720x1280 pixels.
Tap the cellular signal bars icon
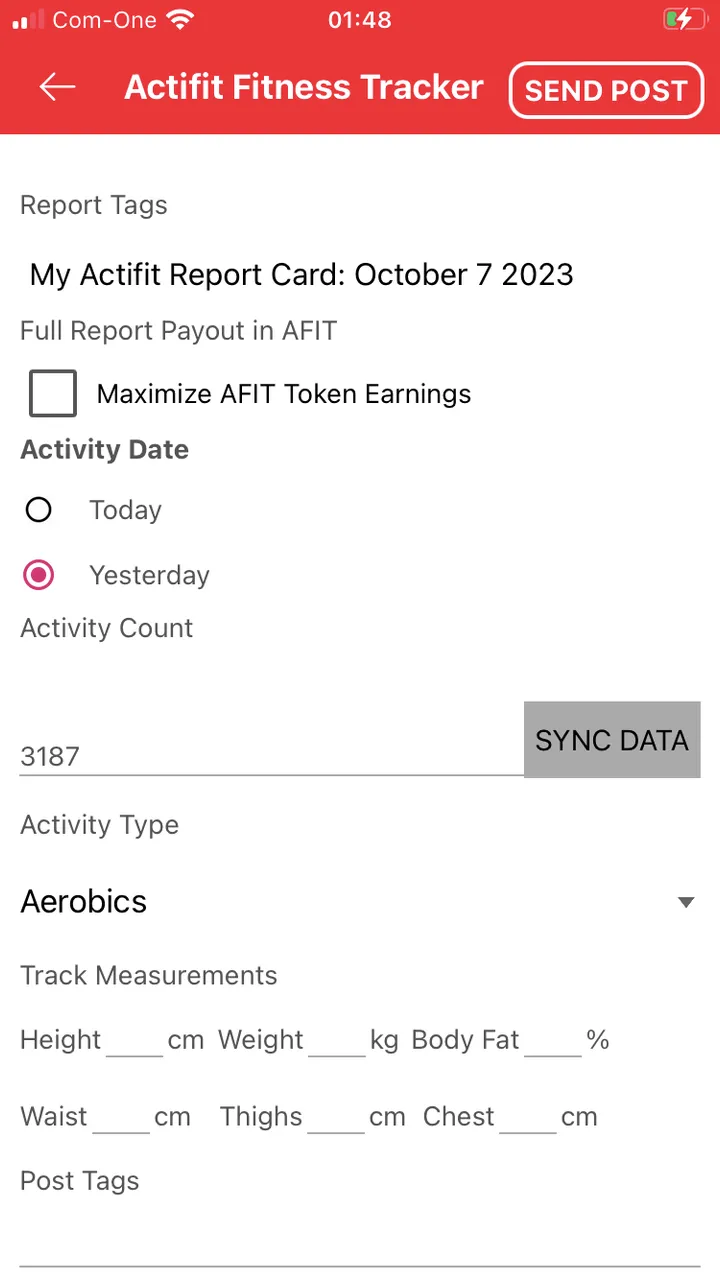coord(29,19)
